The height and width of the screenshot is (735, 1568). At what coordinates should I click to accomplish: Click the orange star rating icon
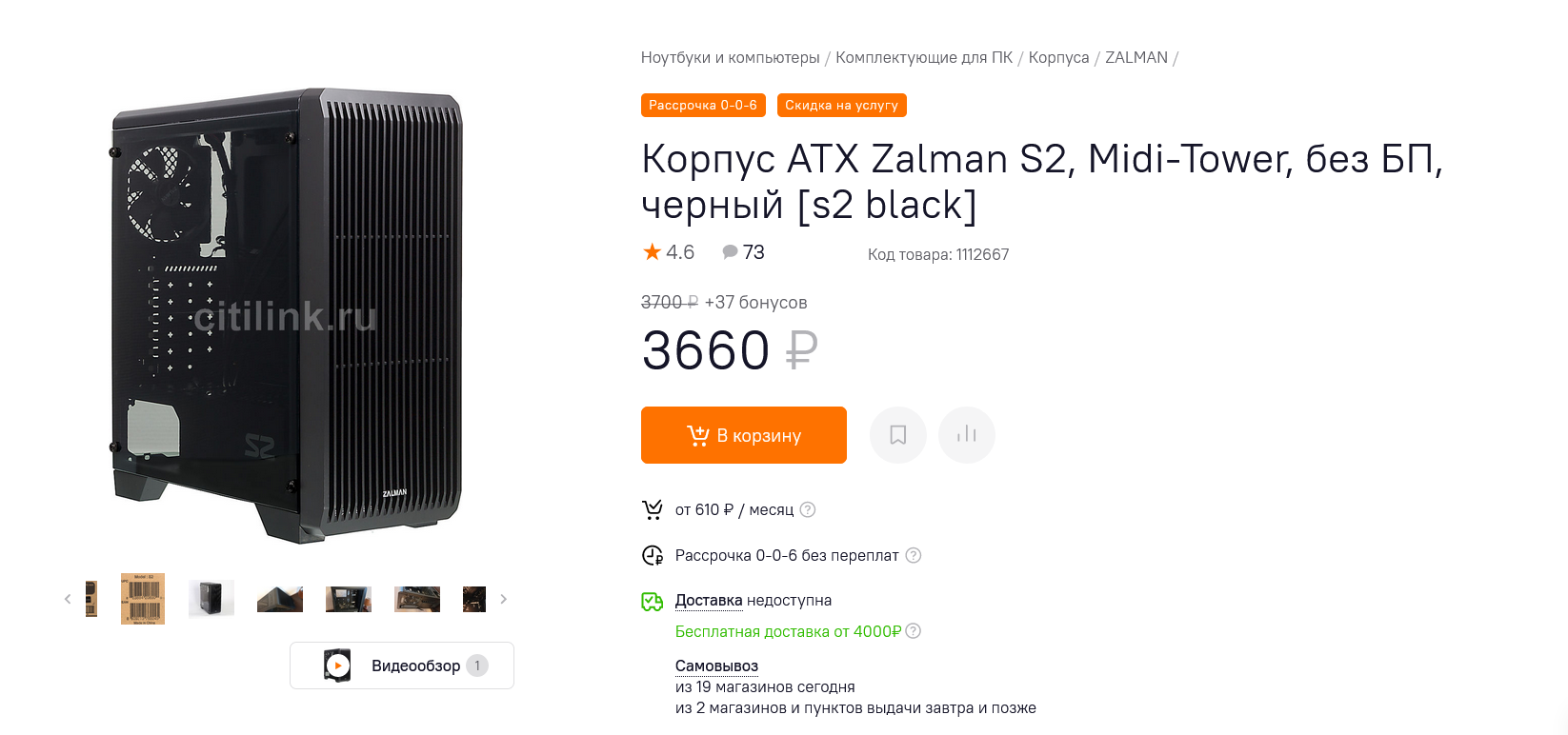click(x=653, y=252)
